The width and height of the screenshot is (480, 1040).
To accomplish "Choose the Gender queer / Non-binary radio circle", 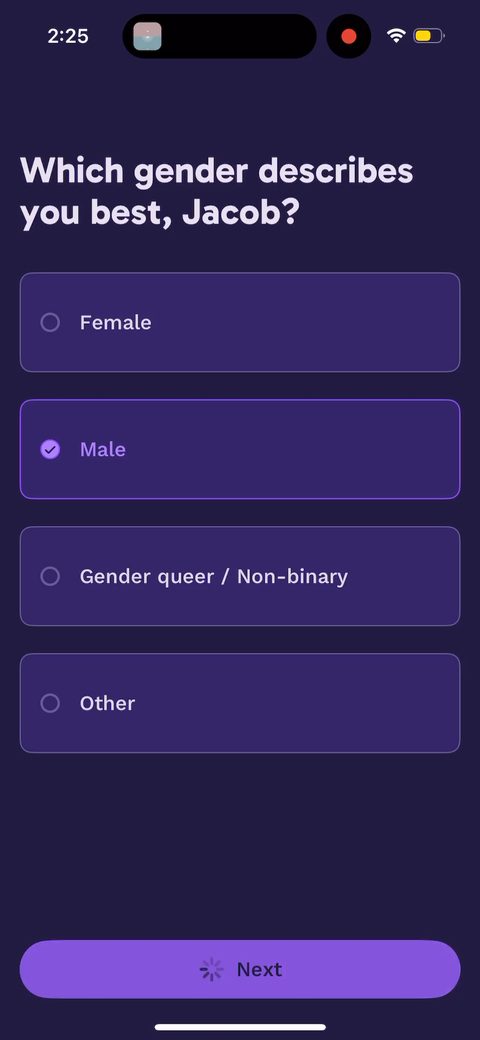I will point(50,576).
